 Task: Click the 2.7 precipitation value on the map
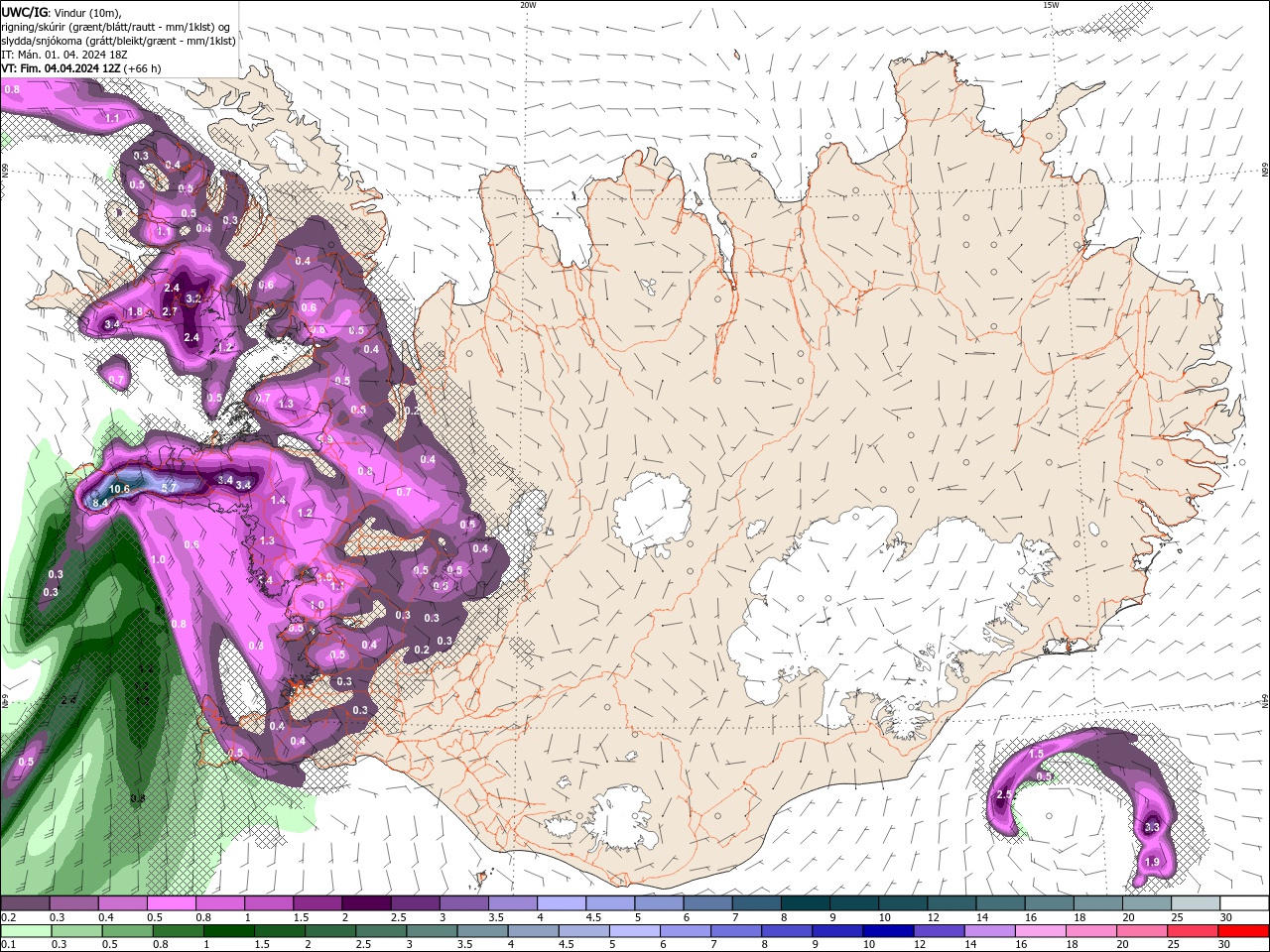170,311
